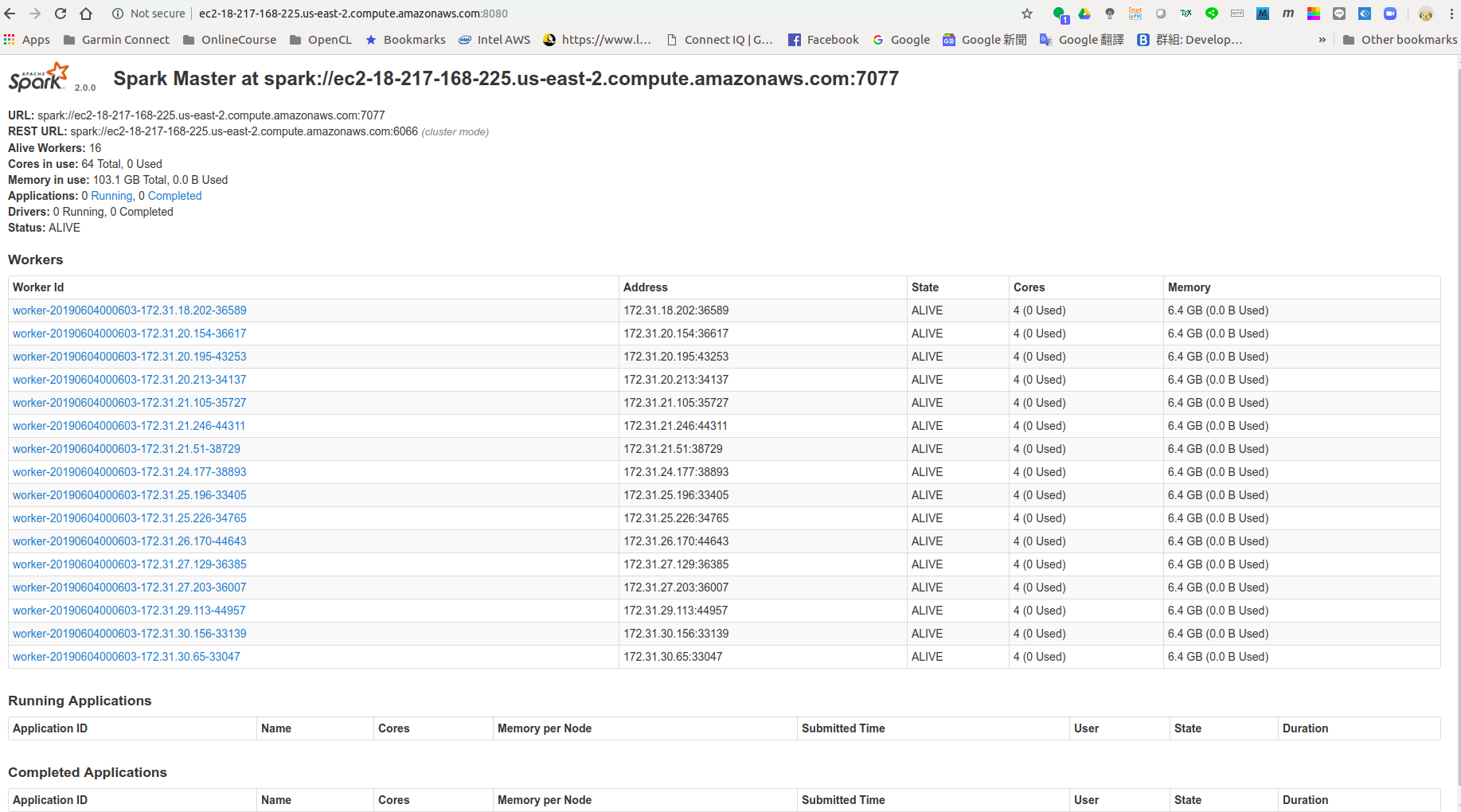Open the italic m extension icon

pos(1288,14)
